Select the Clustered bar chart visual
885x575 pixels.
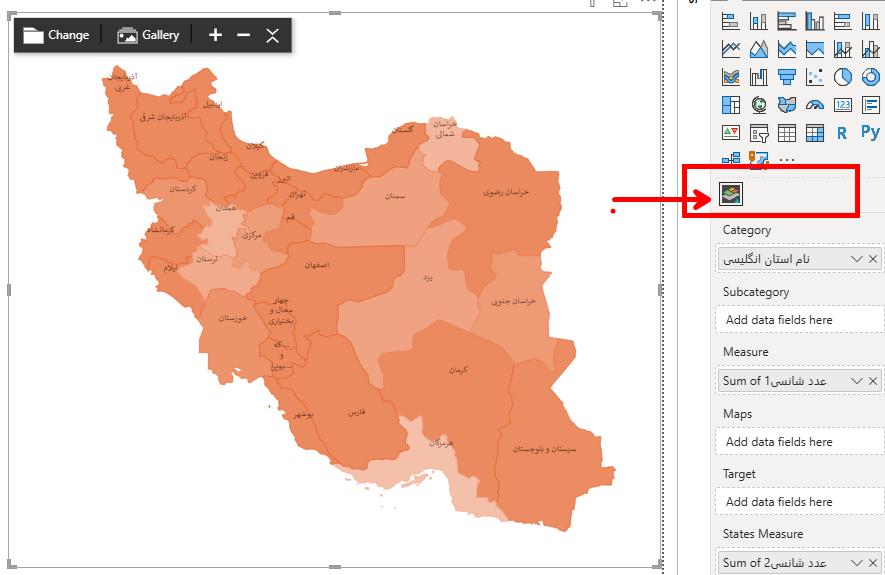pyautogui.click(x=787, y=21)
